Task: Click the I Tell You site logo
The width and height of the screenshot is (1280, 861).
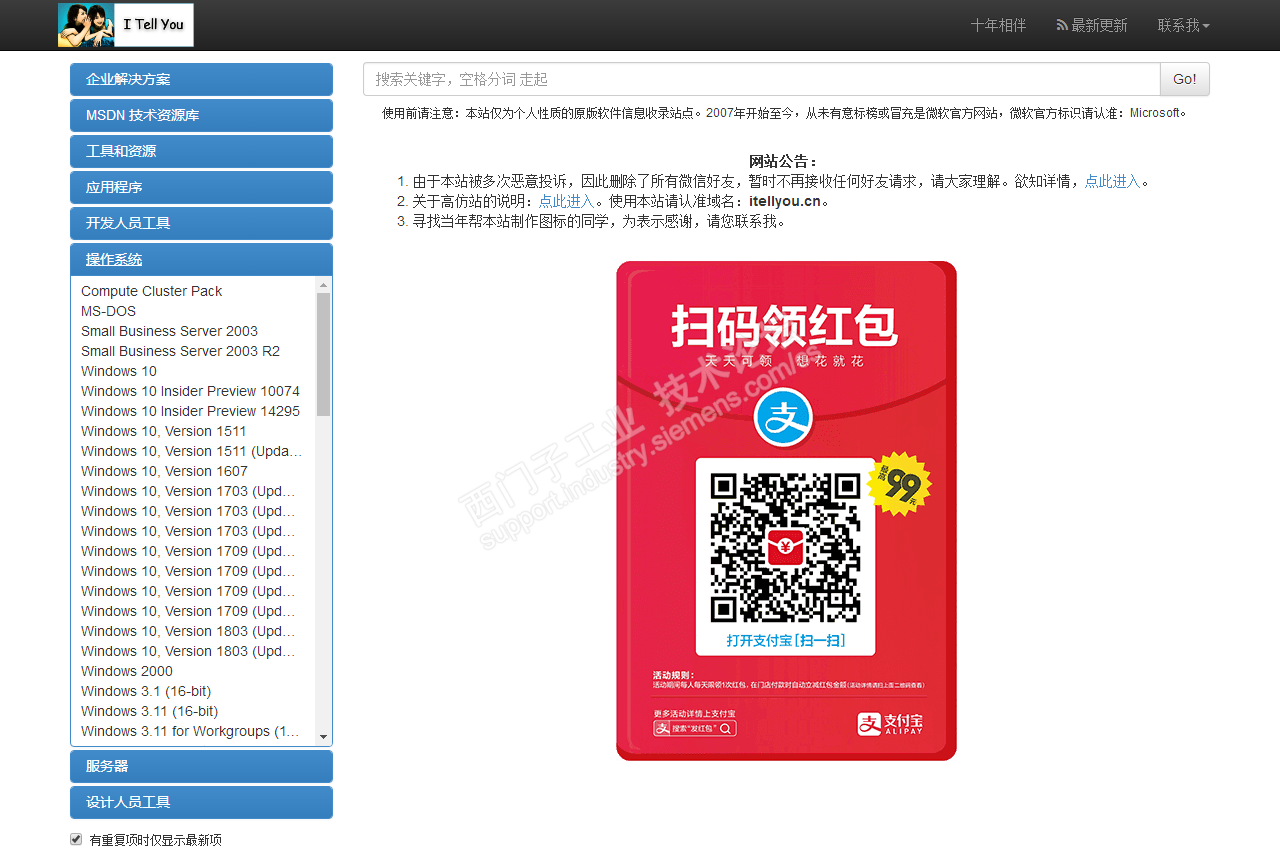Action: click(126, 25)
